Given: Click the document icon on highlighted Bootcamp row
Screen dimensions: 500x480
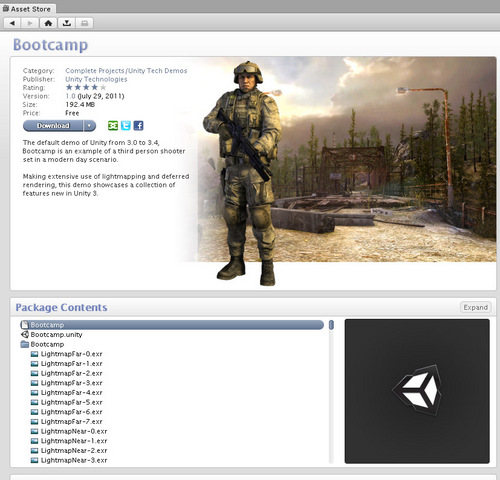Looking at the screenshot, I should (25, 325).
